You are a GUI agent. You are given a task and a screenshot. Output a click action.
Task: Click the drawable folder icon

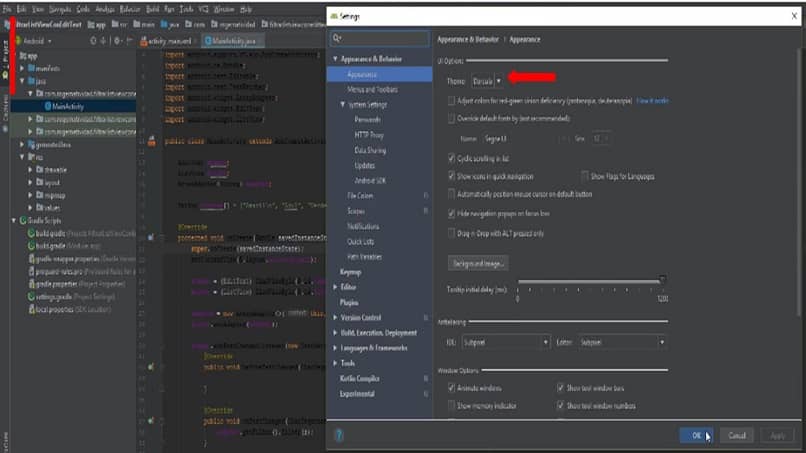pyautogui.click(x=40, y=170)
